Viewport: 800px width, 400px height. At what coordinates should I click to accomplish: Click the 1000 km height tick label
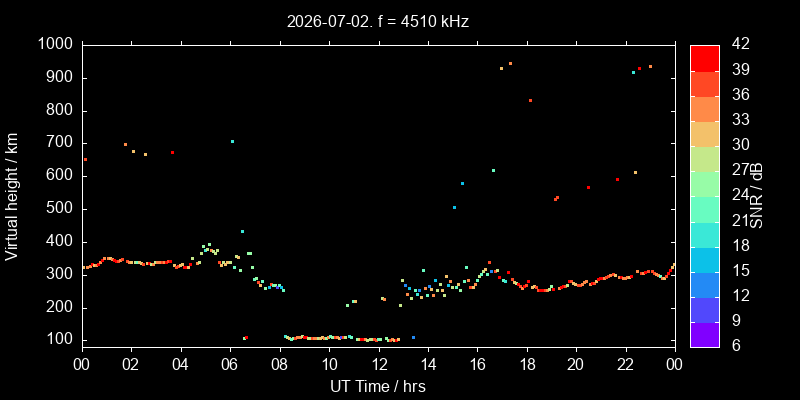click(56, 44)
